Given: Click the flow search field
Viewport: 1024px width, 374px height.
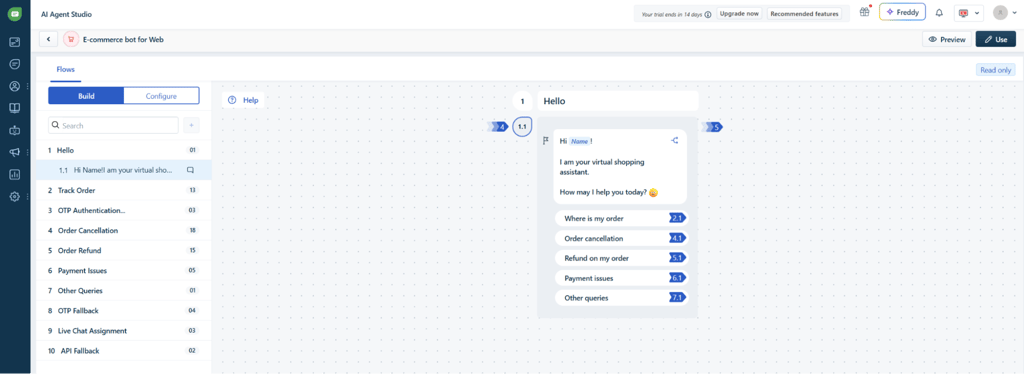Looking at the screenshot, I should (x=114, y=125).
